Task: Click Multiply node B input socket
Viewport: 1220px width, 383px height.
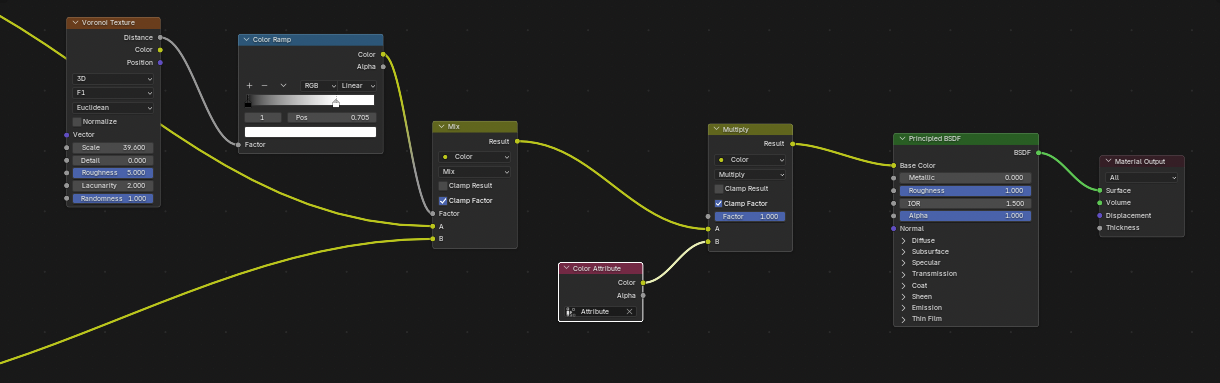Action: tap(708, 241)
